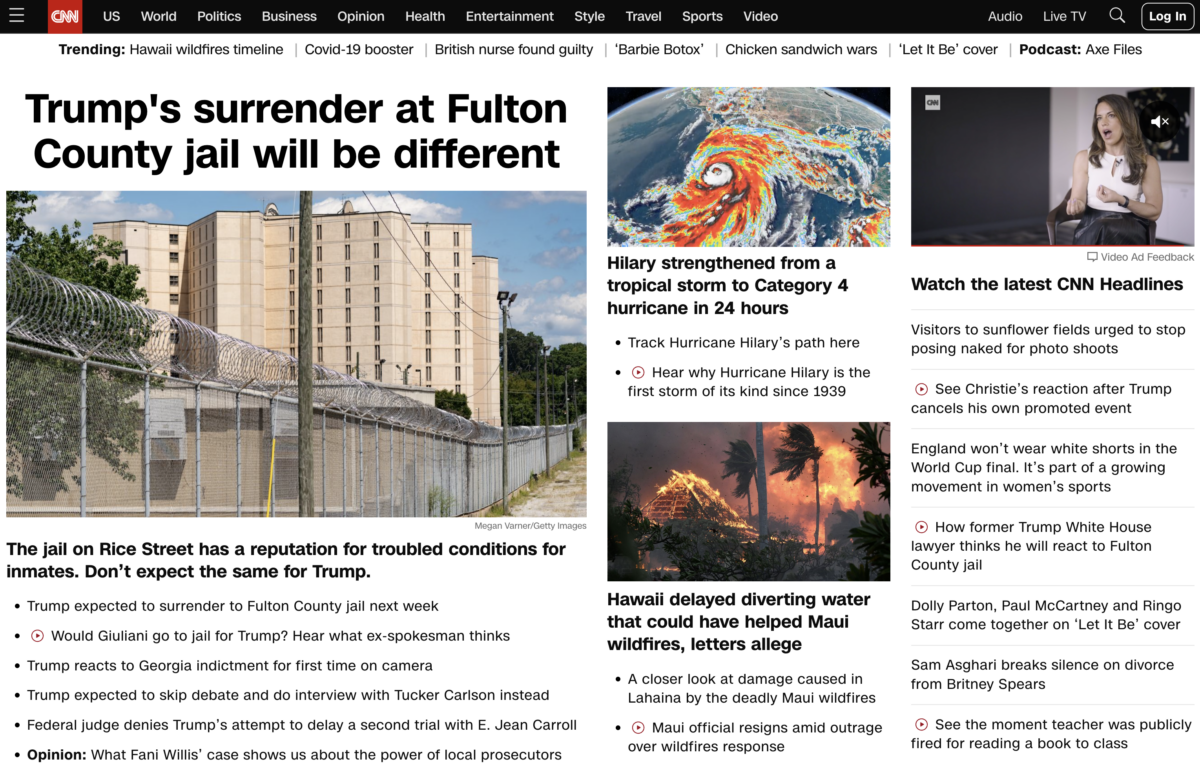Click play icon beside Giuliani story
Viewport: 1200px width, 767px height.
37,636
